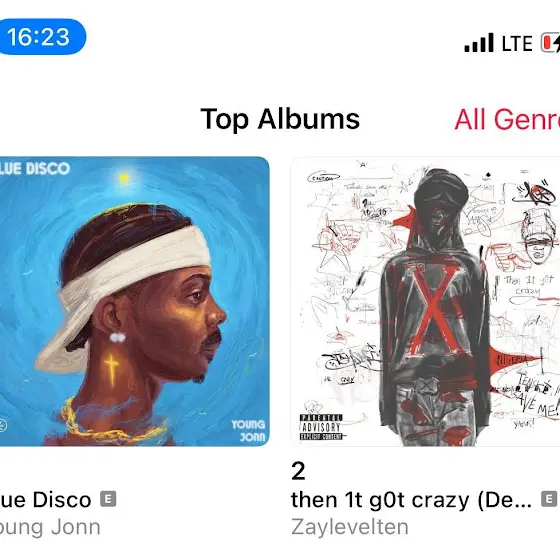The width and height of the screenshot is (560, 560).
Task: Tap the cellular signal bars icon
Action: click(x=479, y=42)
